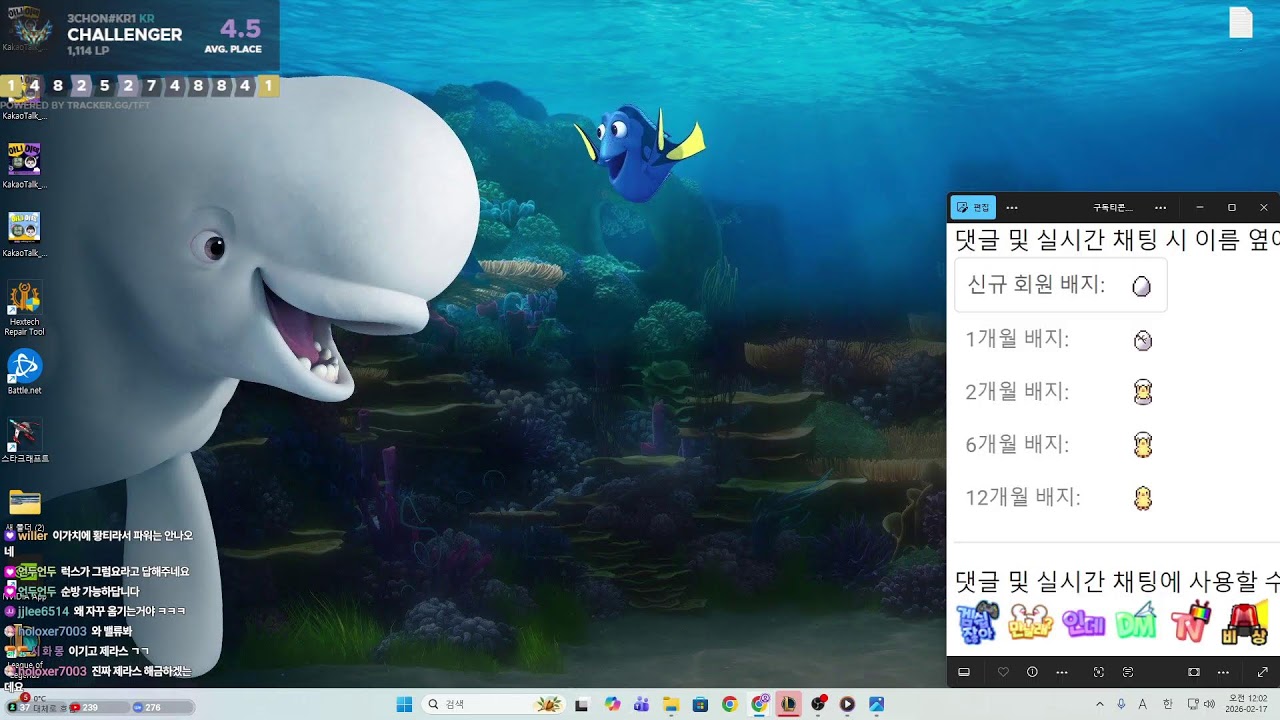This screenshot has width=1280, height=720.
Task: Open Microsoft Teams from the taskbar
Action: click(x=641, y=704)
